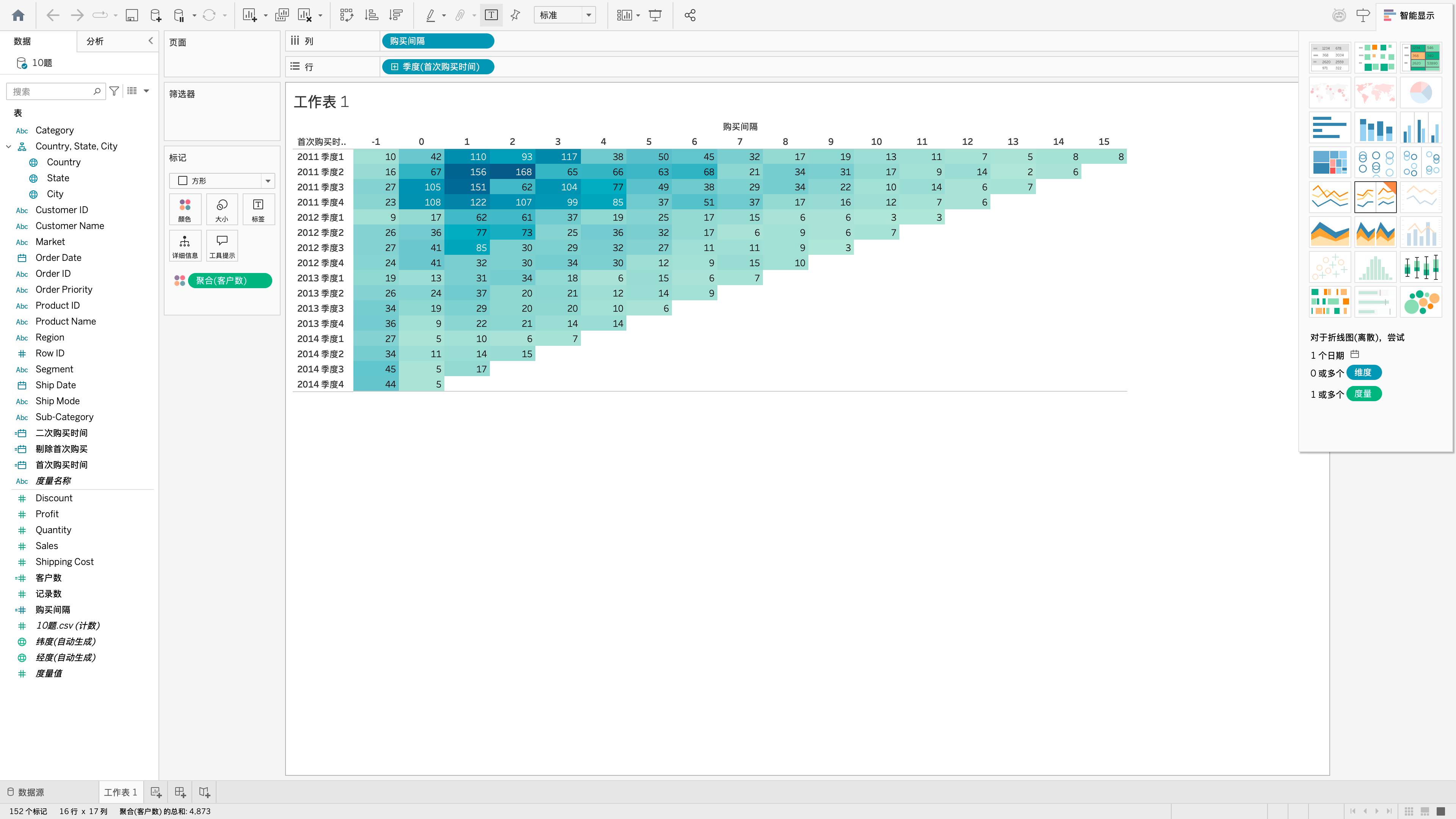
Task: Click the 购买间隔 pill on Columns
Action: tap(438, 41)
